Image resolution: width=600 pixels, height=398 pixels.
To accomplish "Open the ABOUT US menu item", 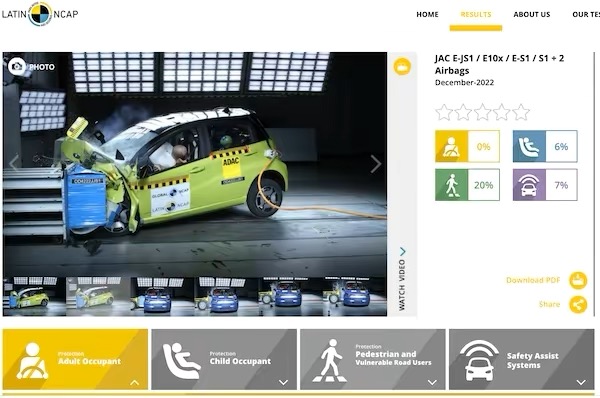I will coord(532,15).
